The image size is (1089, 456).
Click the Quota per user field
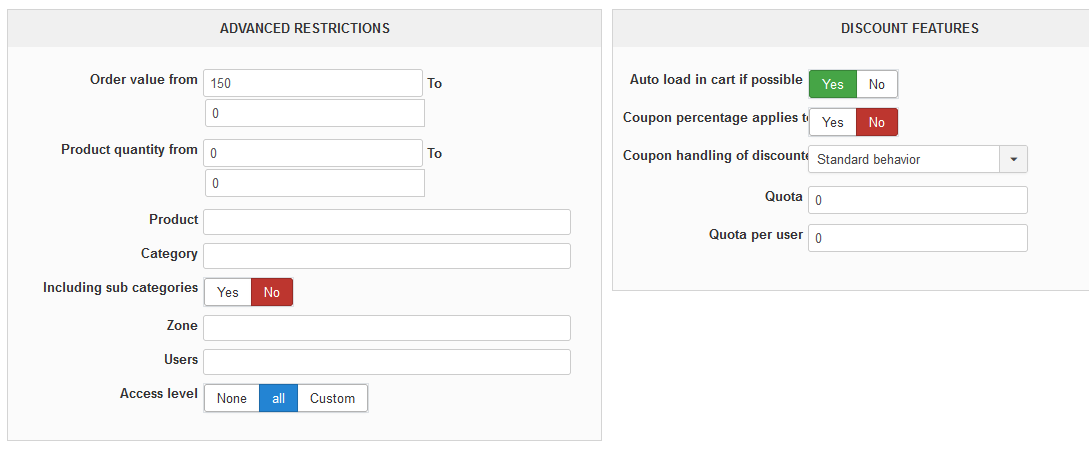click(918, 238)
